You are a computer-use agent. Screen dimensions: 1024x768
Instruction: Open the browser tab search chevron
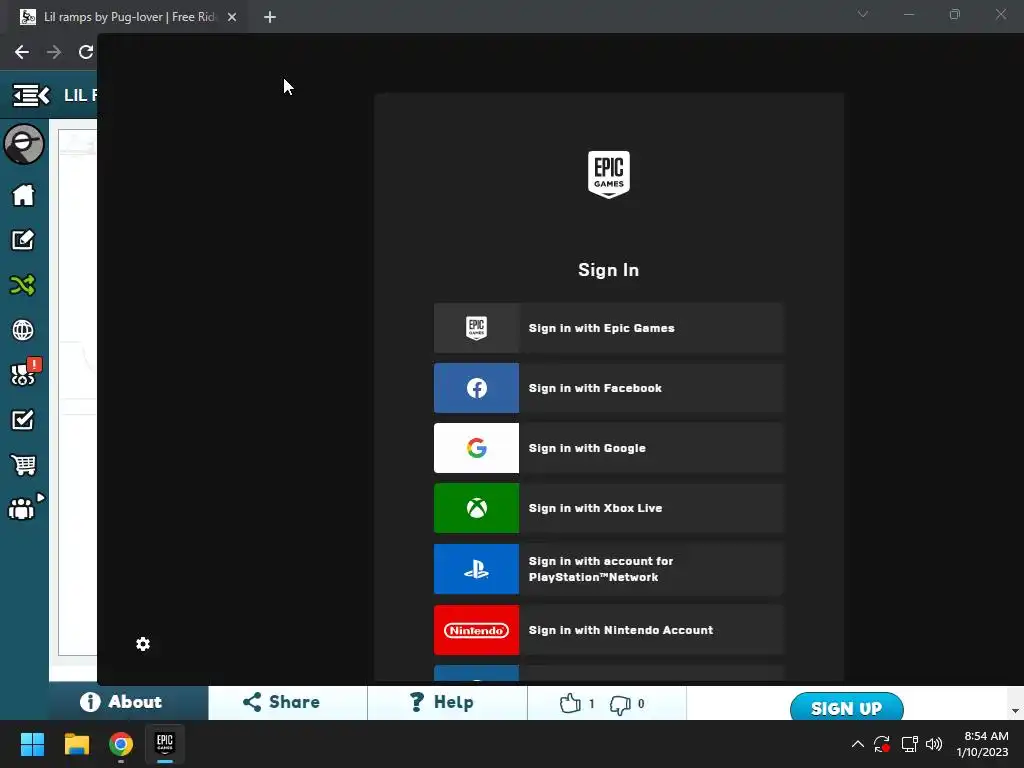[x=863, y=14]
